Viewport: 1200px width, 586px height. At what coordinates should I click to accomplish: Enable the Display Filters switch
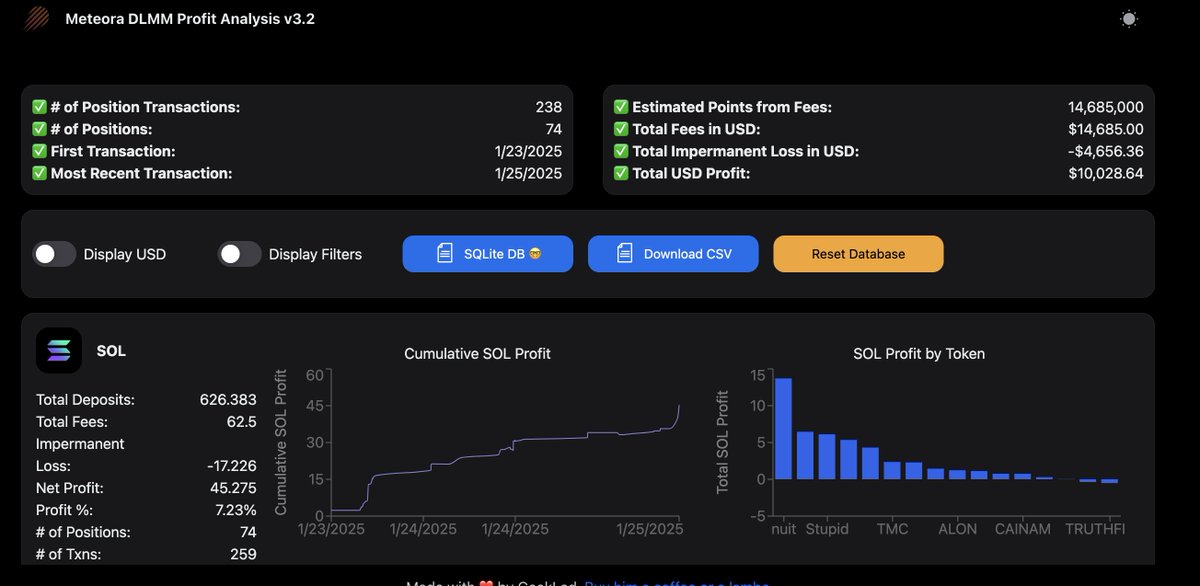coord(240,254)
